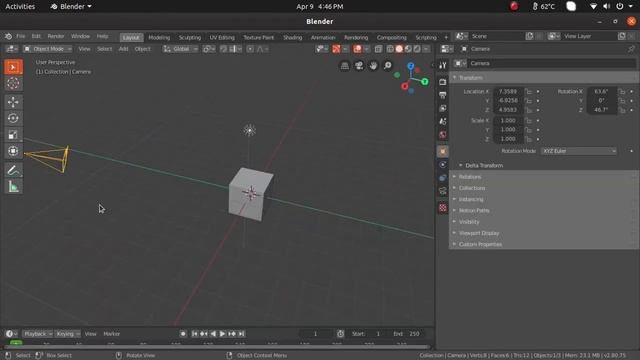640x360 pixels.
Task: Toggle lock for Rotation X
Action: (622, 91)
